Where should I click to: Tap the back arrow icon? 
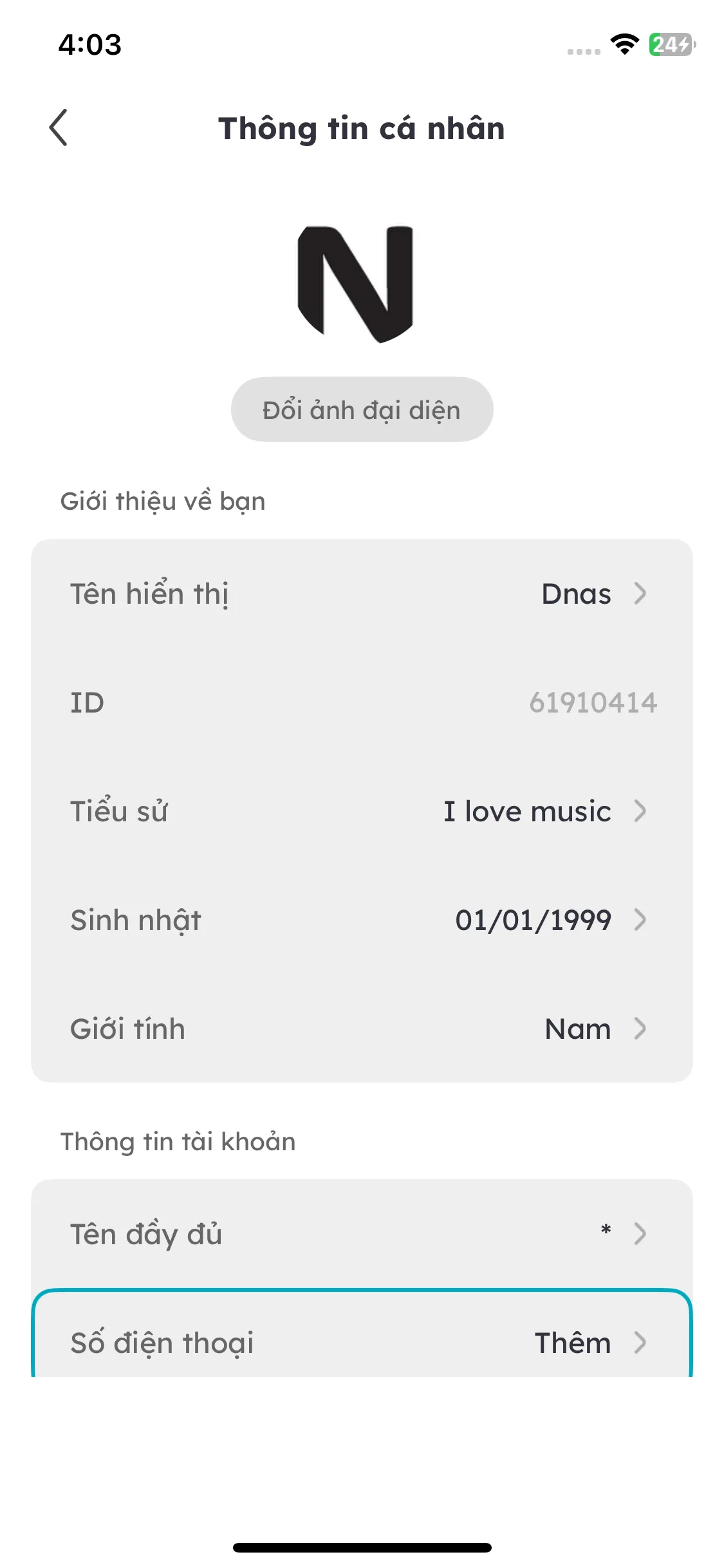pyautogui.click(x=58, y=127)
